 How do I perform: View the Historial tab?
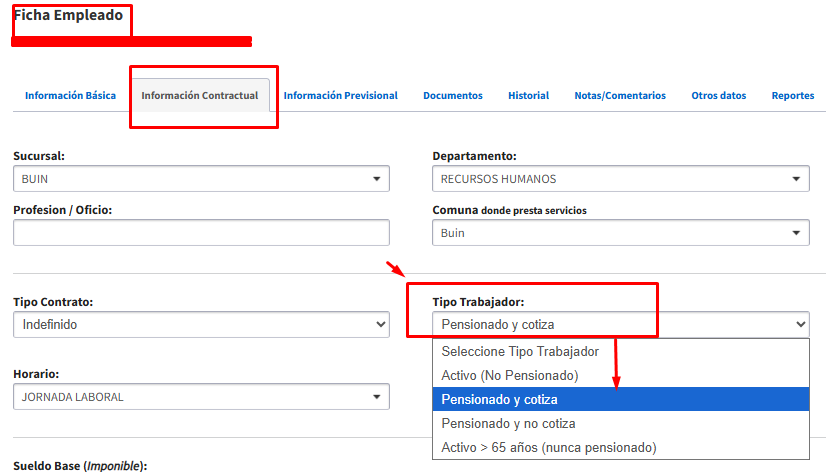pyautogui.click(x=528, y=96)
